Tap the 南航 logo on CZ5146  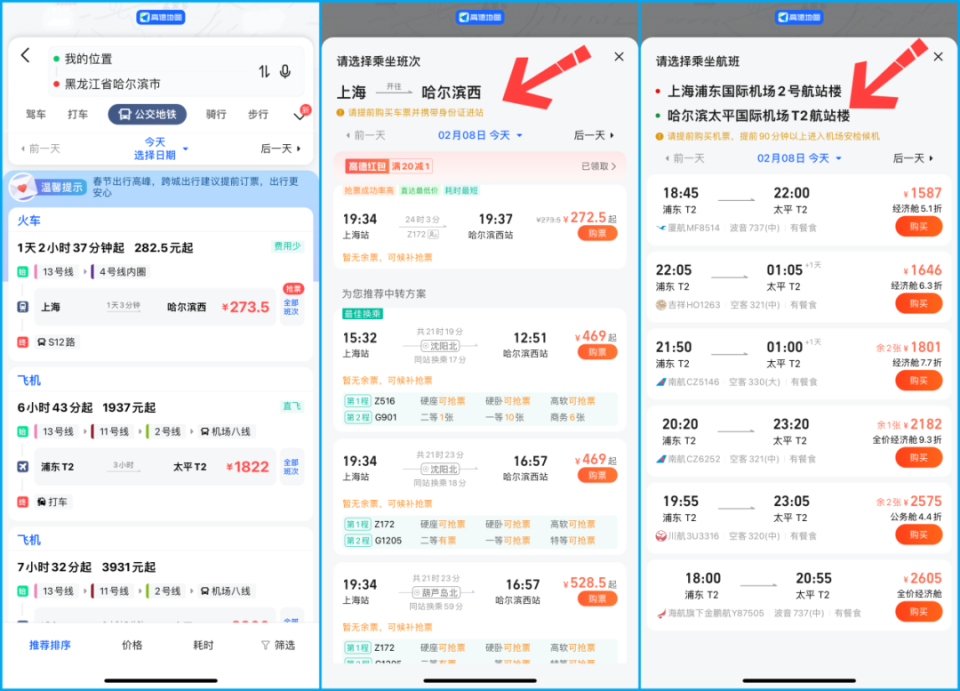click(x=661, y=382)
